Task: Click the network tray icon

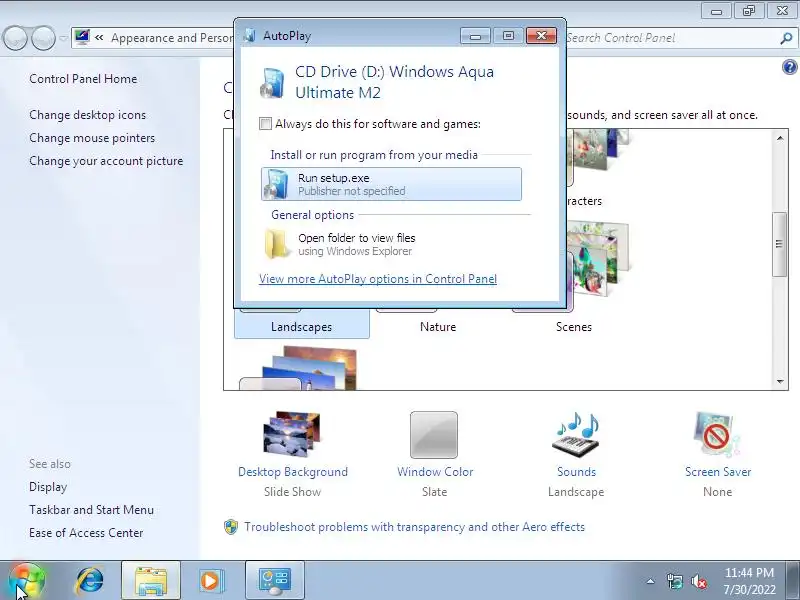Action: tap(674, 581)
